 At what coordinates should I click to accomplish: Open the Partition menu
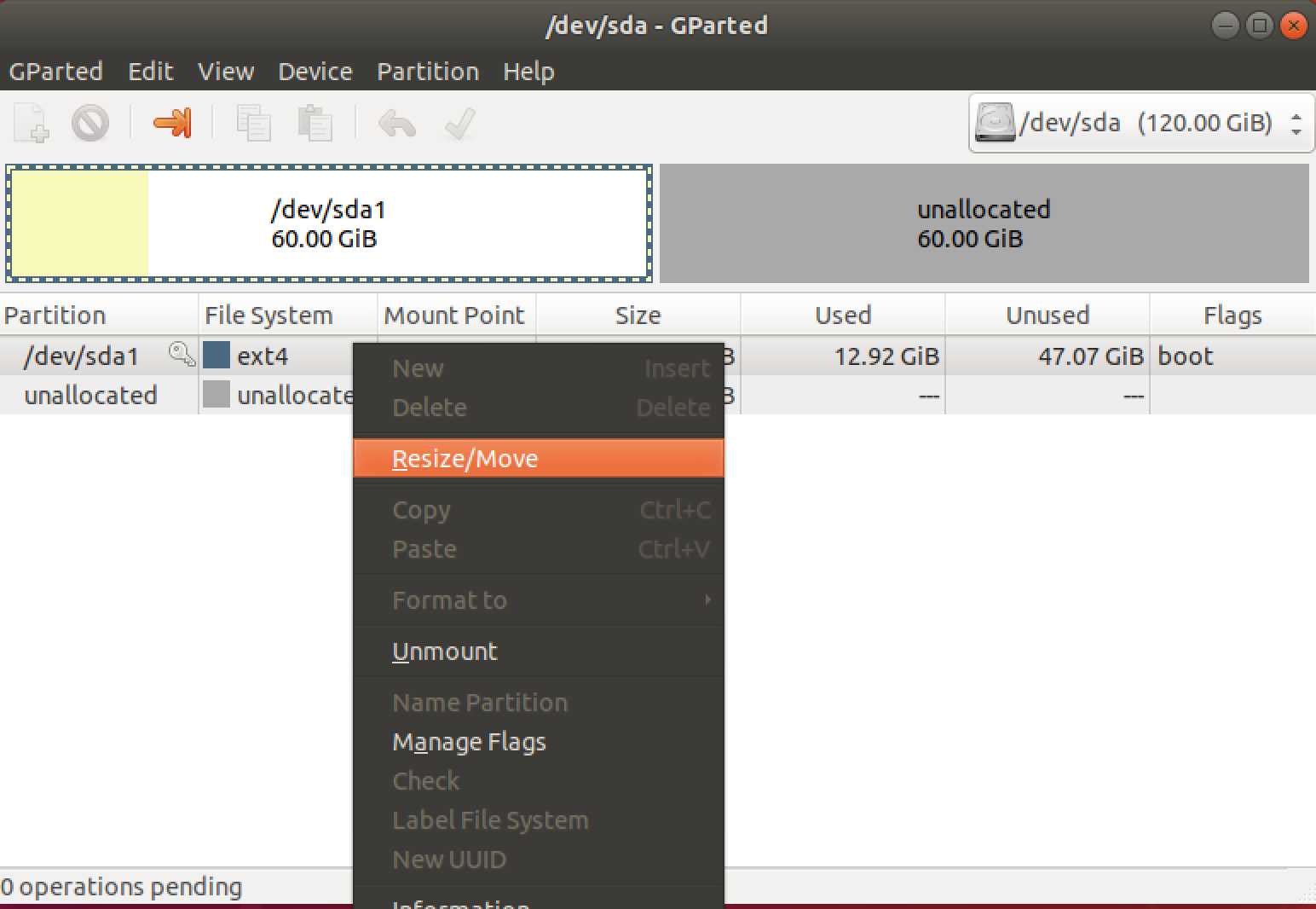[x=428, y=71]
